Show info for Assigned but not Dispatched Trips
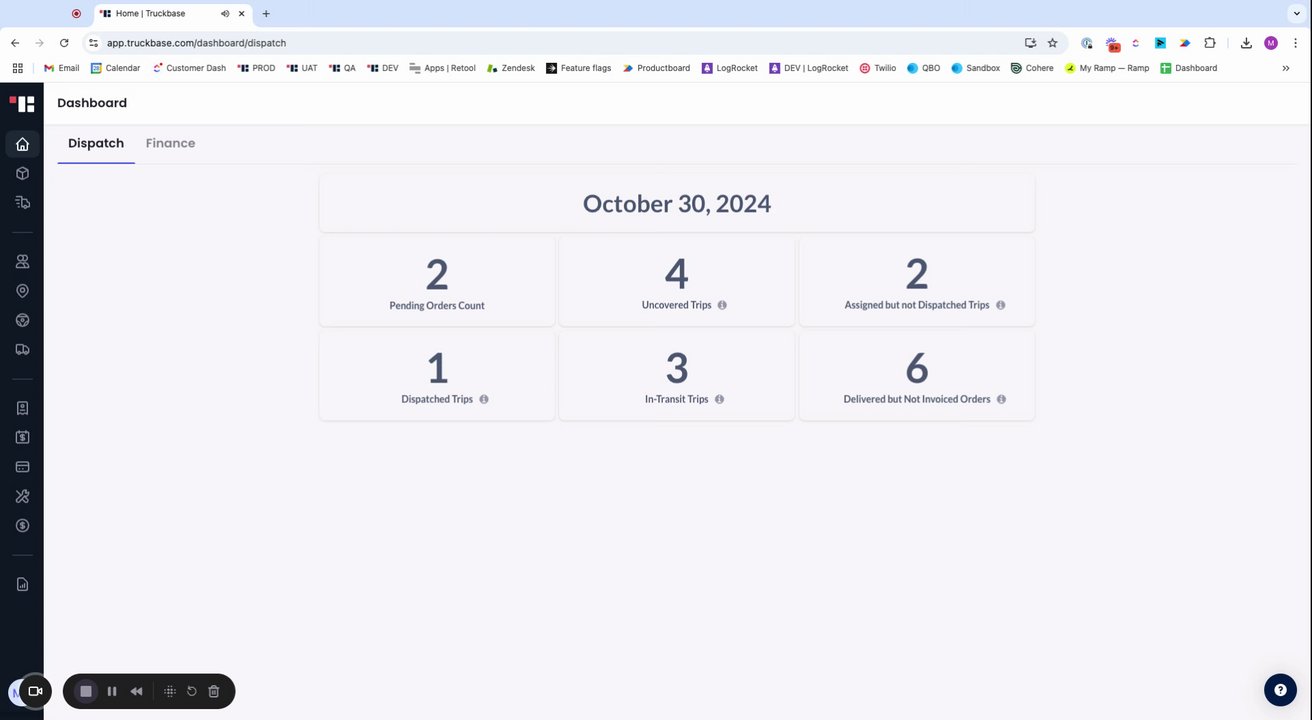 click(x=1000, y=305)
